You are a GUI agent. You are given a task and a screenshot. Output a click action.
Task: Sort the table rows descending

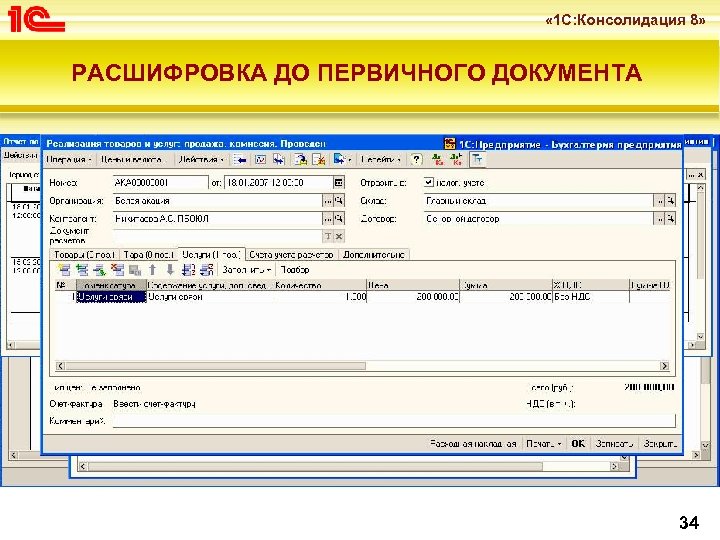click(207, 270)
